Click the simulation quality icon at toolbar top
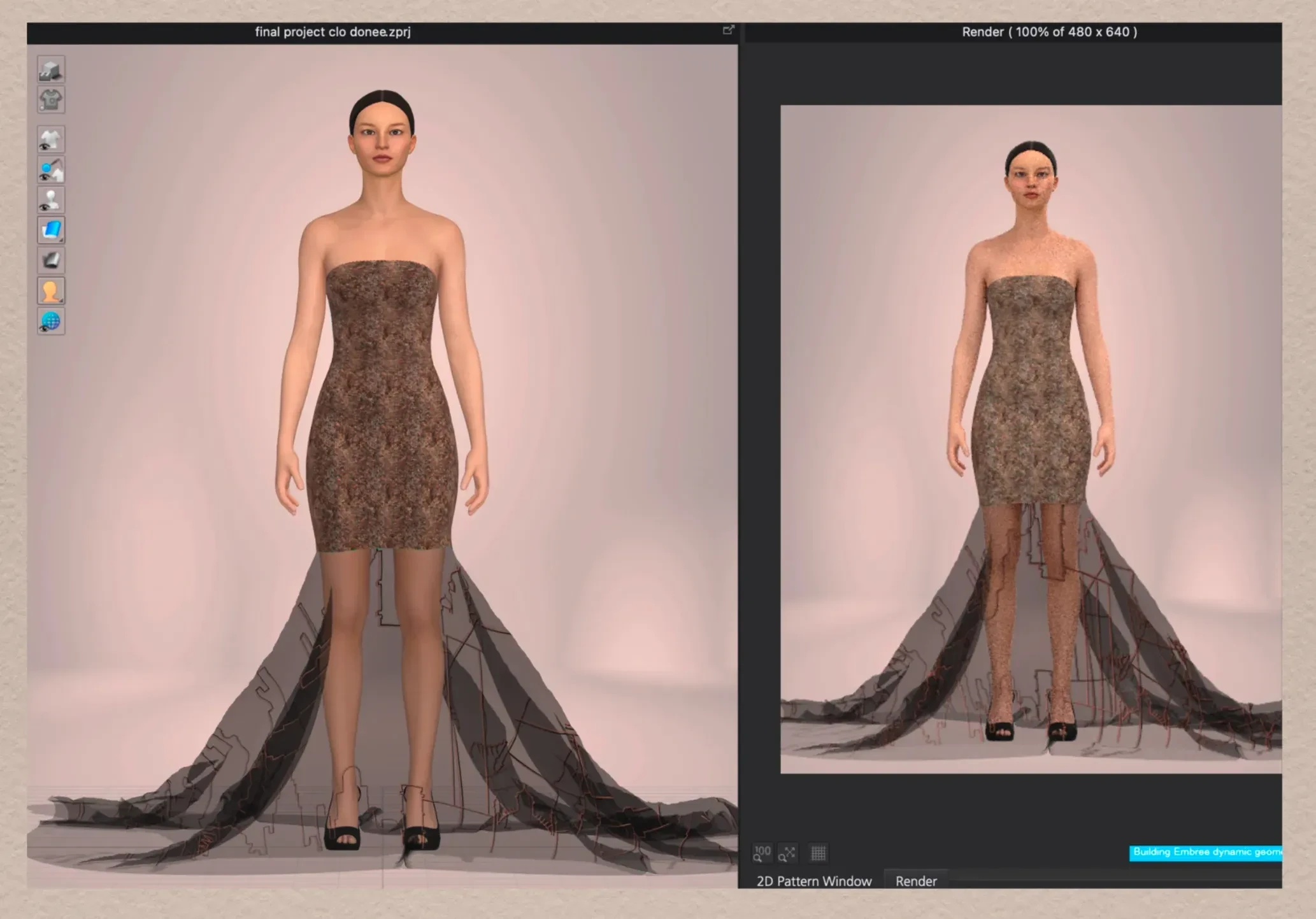 click(x=51, y=69)
